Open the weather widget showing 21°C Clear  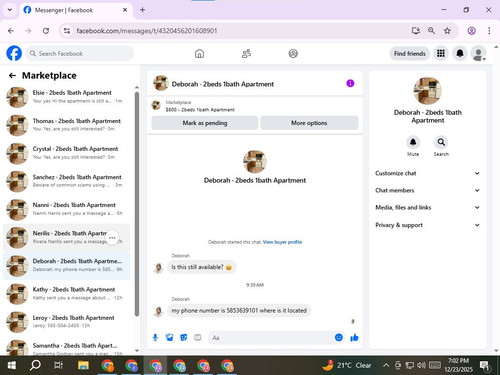[x=347, y=365]
